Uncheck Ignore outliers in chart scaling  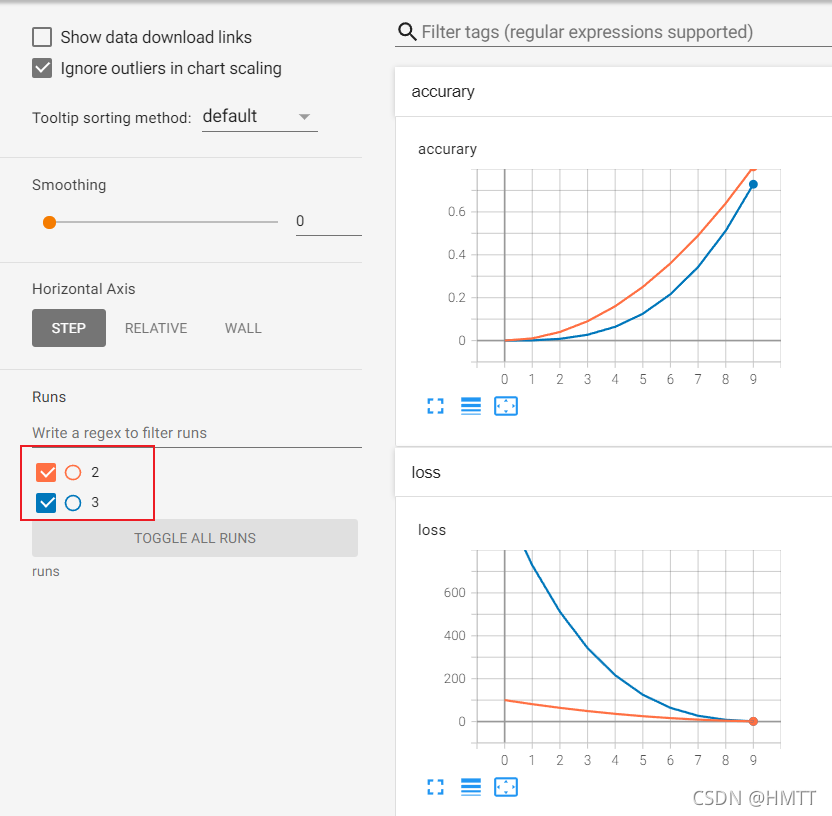[42, 68]
